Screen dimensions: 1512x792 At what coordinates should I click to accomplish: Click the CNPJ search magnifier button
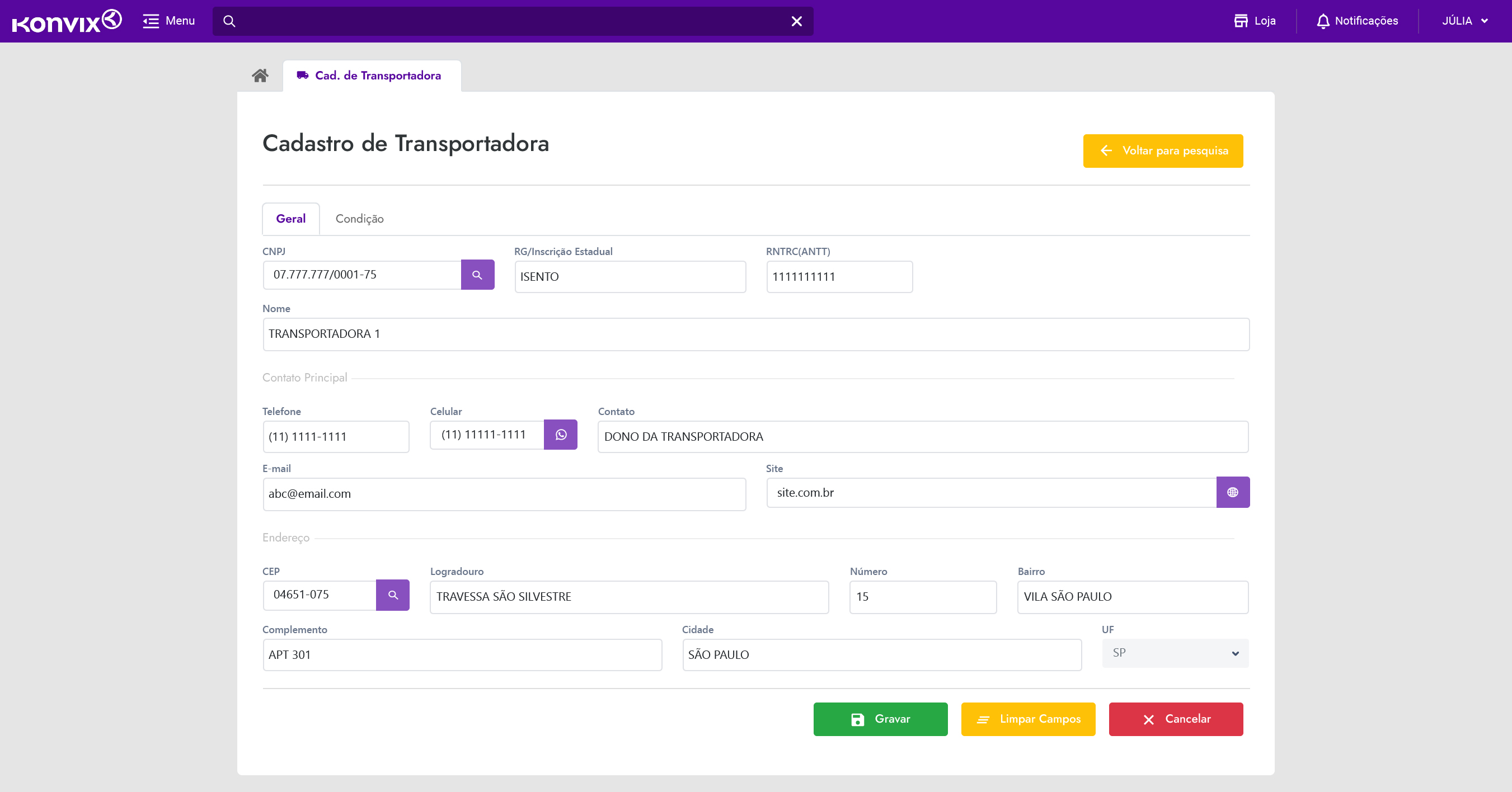click(477, 275)
